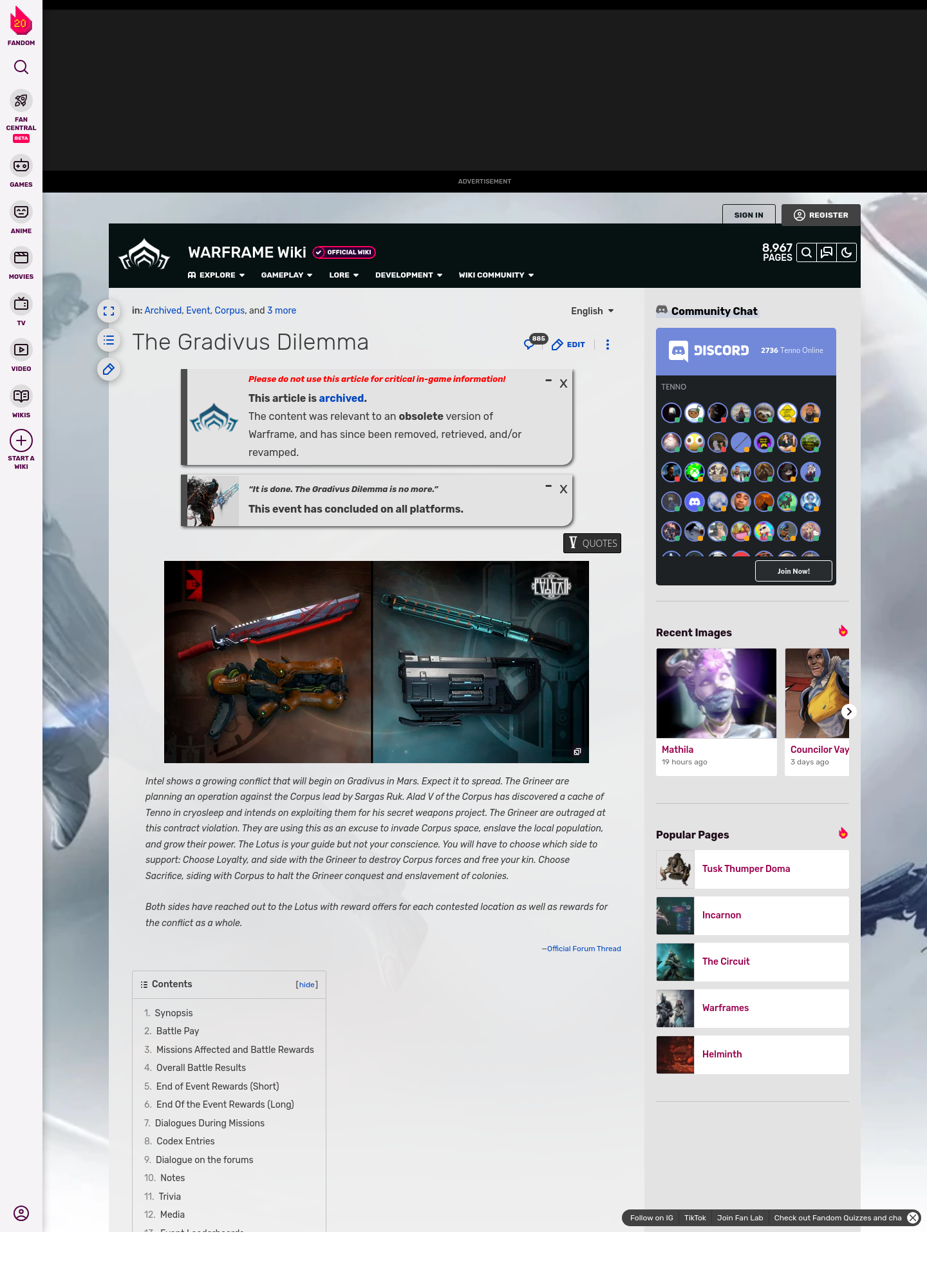
Task: Click the Warframe lotus wiki logo
Action: pyautogui.click(x=144, y=255)
